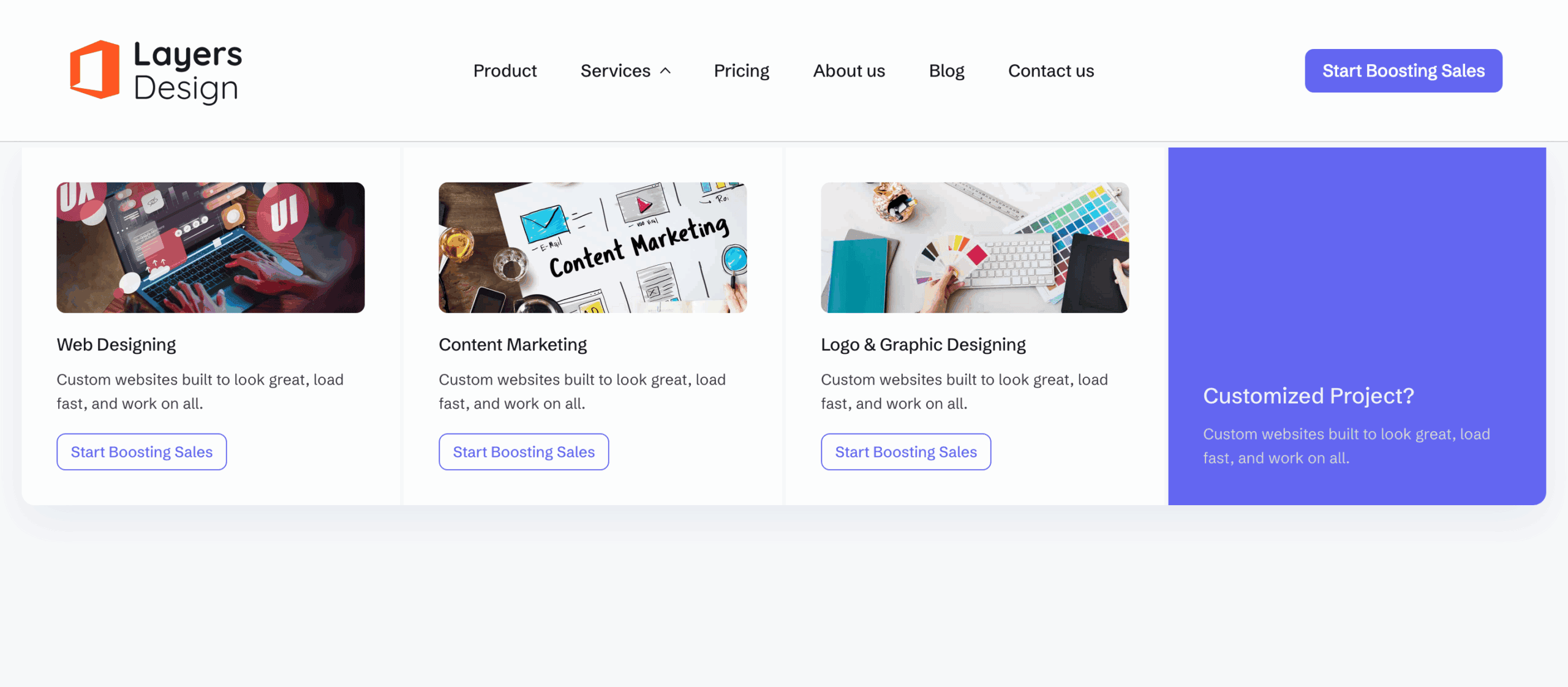The height and width of the screenshot is (687, 1568).
Task: Open the Logo & Graphic Designing title
Action: tap(923, 345)
